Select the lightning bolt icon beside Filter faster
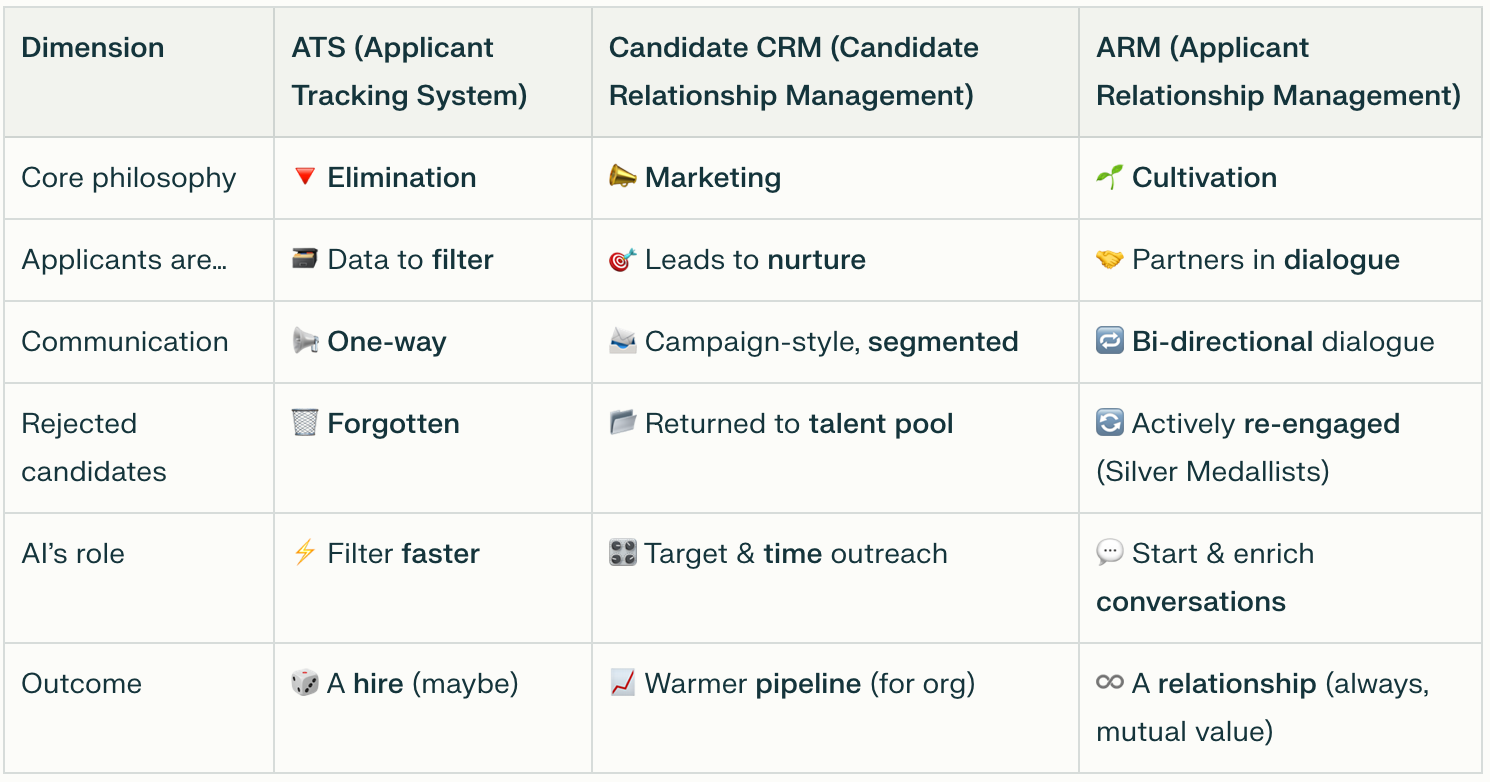This screenshot has width=1490, height=782. [305, 553]
